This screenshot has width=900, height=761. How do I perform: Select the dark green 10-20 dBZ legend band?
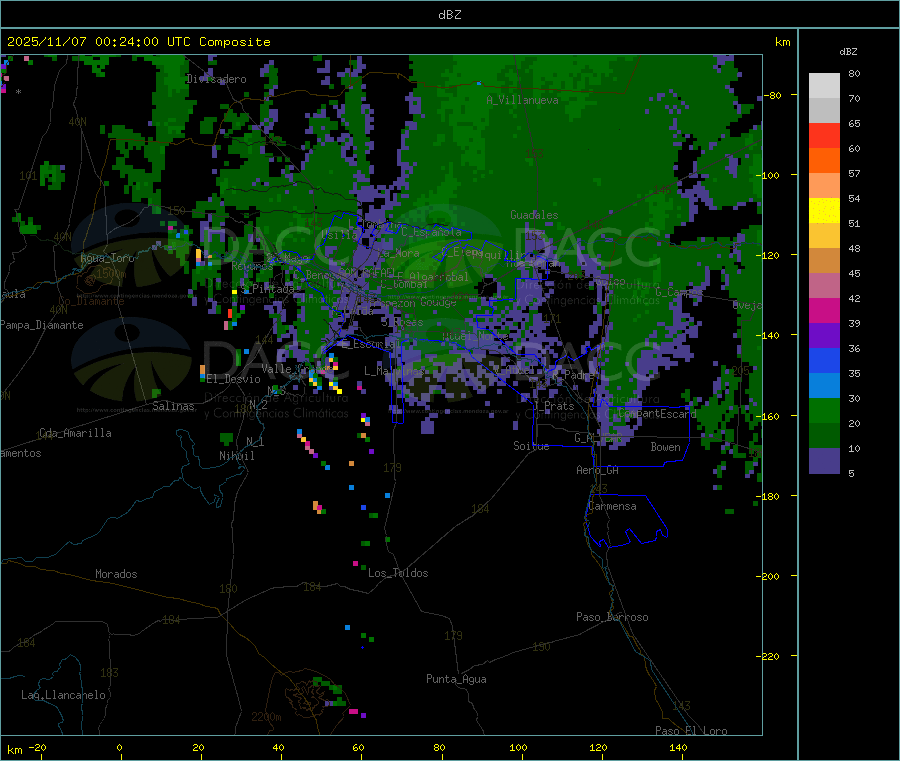(824, 436)
